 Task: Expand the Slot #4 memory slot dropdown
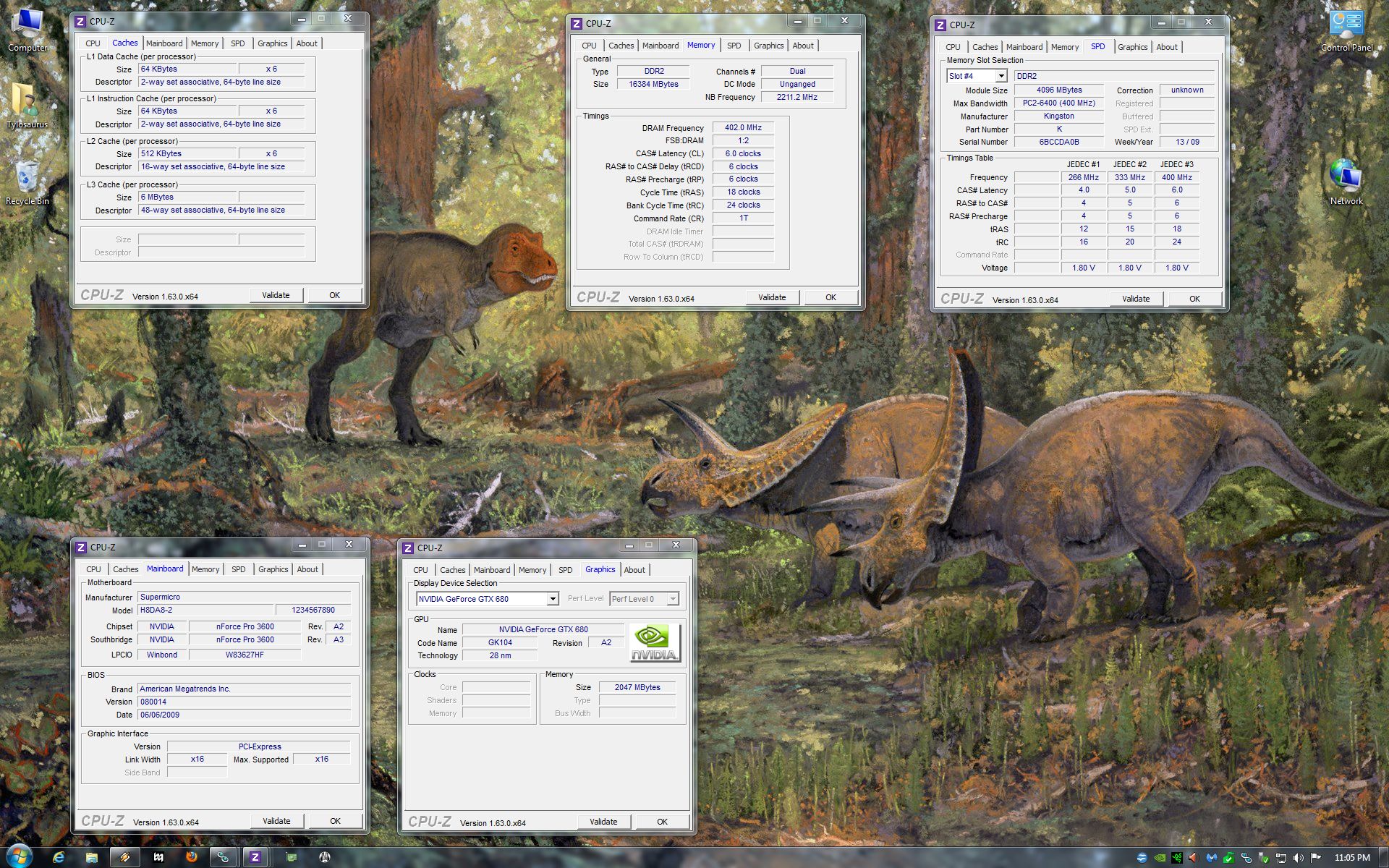[1001, 76]
